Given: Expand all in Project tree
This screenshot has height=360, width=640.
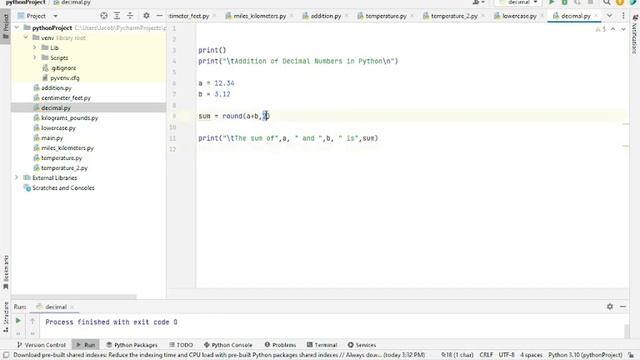Looking at the screenshot, I should 117,16.
